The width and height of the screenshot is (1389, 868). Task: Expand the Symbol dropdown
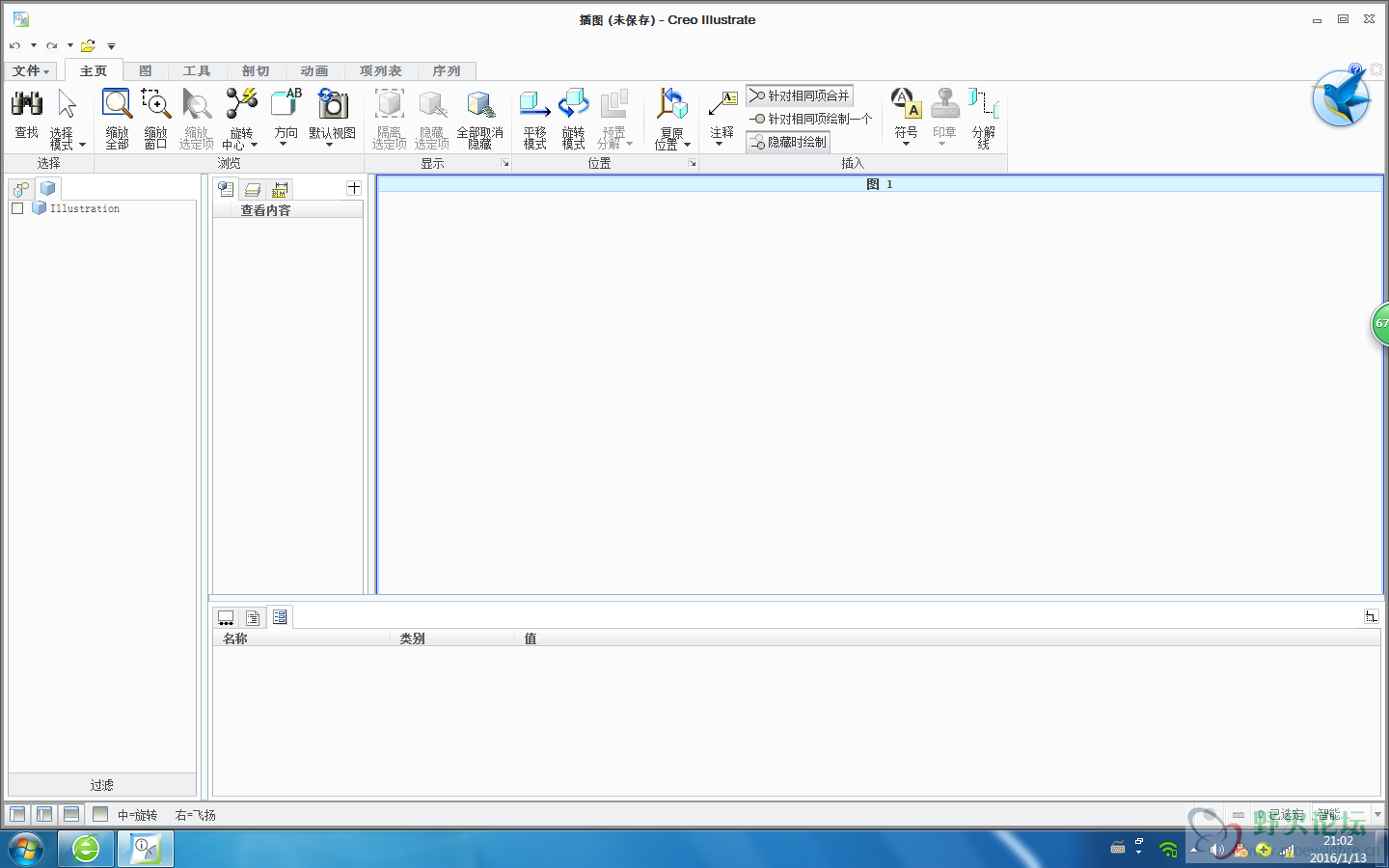pos(906,142)
